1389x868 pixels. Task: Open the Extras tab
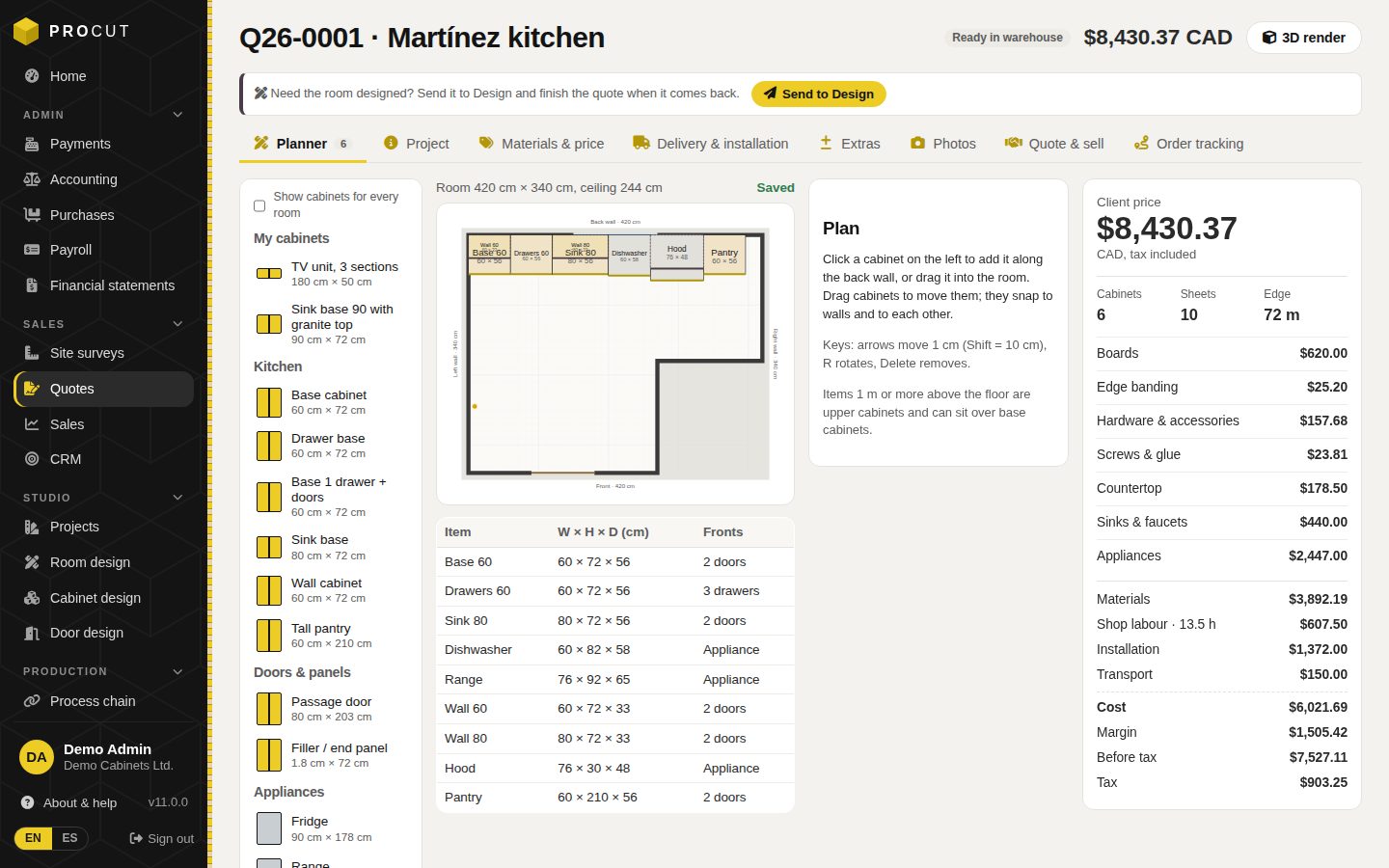(849, 144)
